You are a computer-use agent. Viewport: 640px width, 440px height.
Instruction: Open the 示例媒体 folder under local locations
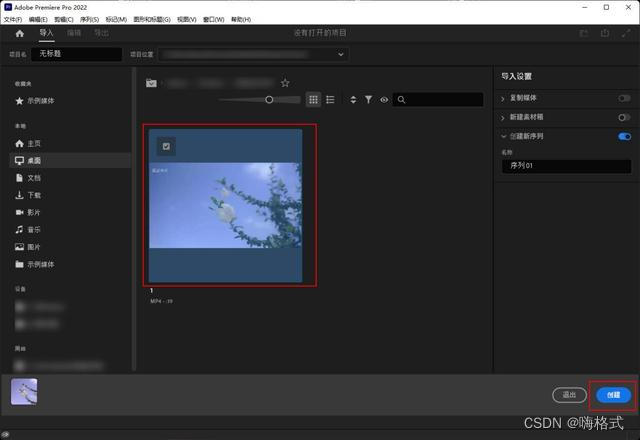click(35, 264)
